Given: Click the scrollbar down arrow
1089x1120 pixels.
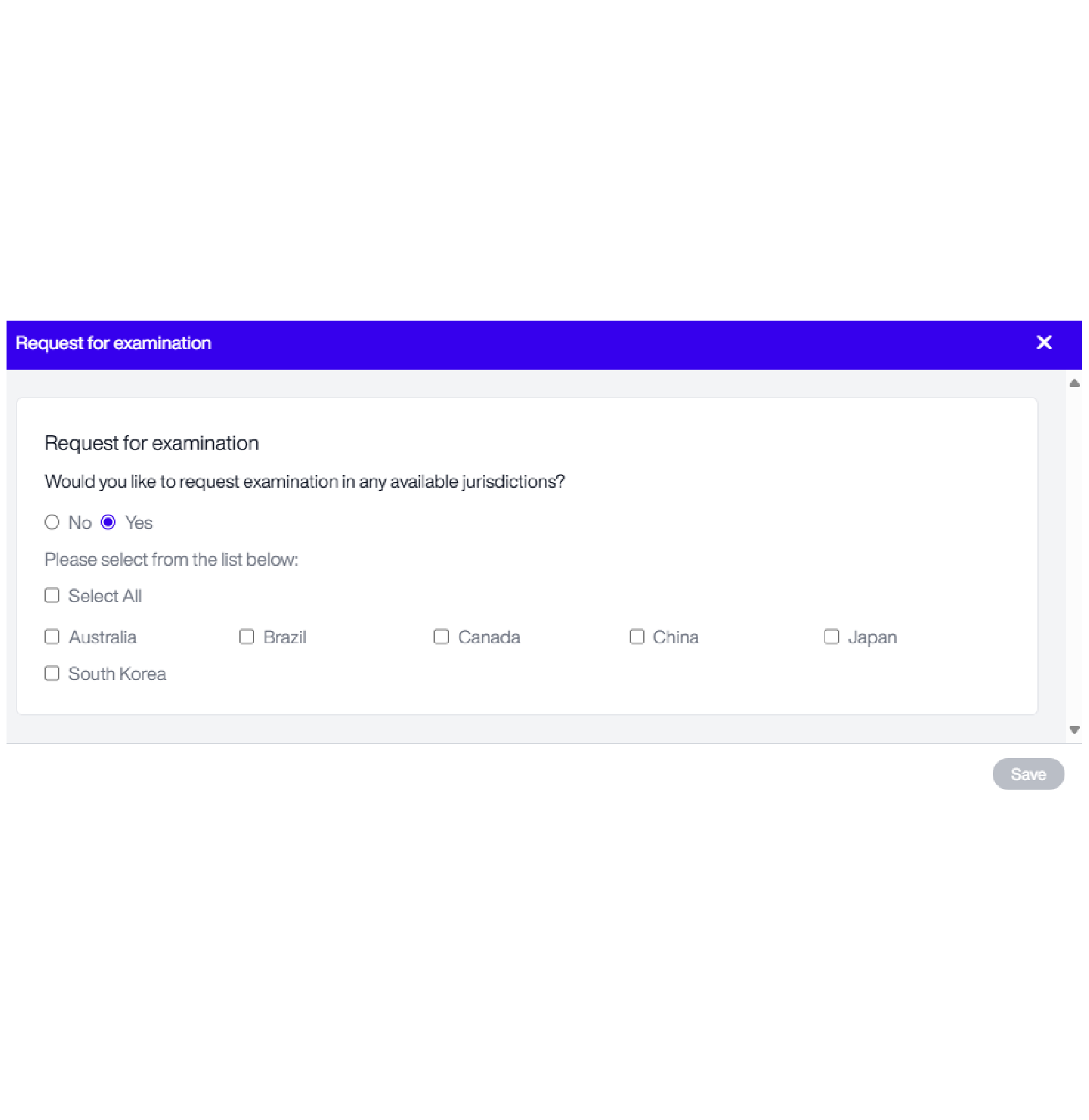Looking at the screenshot, I should [1074, 730].
